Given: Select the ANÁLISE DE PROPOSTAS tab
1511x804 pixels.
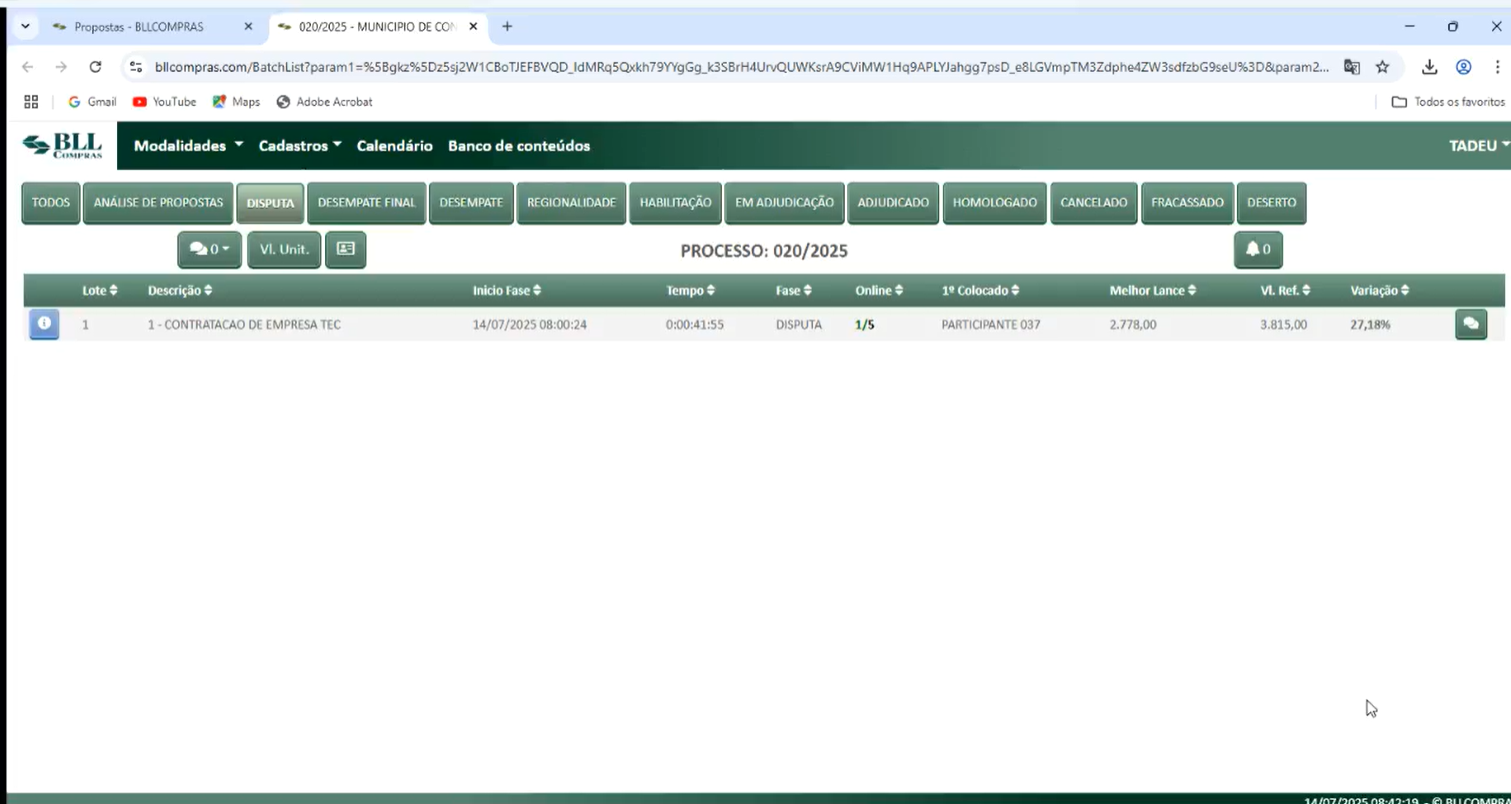Looking at the screenshot, I should click(x=158, y=203).
